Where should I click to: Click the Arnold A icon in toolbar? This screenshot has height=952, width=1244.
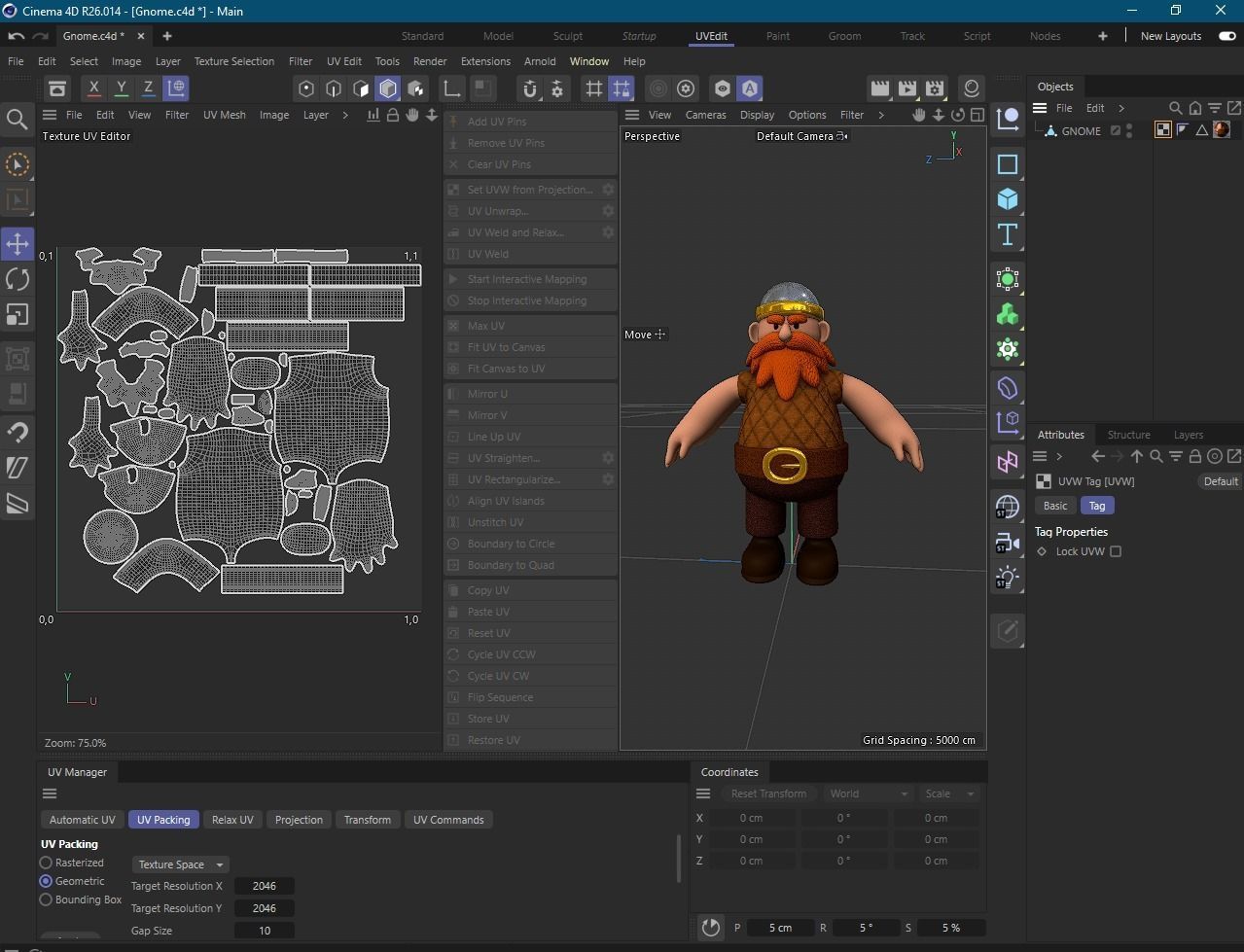(750, 88)
